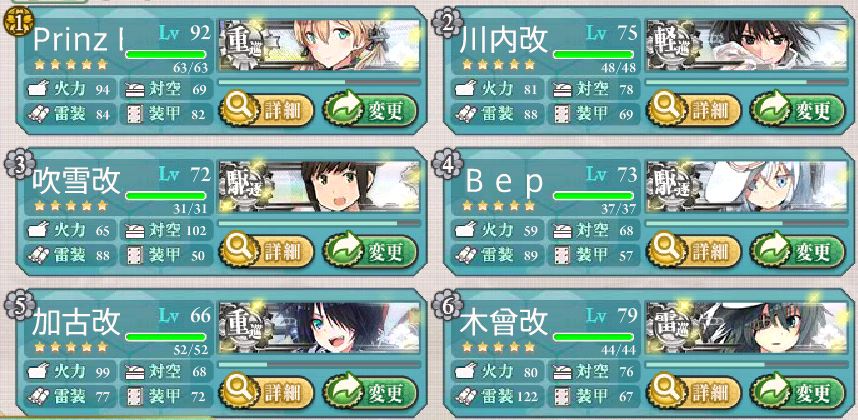Click the 火力 firepower icon of 加古改
The height and width of the screenshot is (420, 858).
tap(37, 372)
